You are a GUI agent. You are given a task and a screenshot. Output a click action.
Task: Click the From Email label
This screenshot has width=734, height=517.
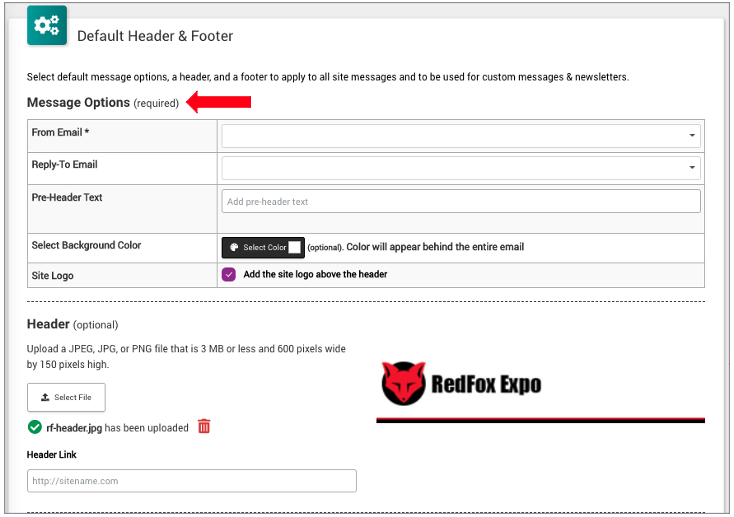(x=60, y=133)
